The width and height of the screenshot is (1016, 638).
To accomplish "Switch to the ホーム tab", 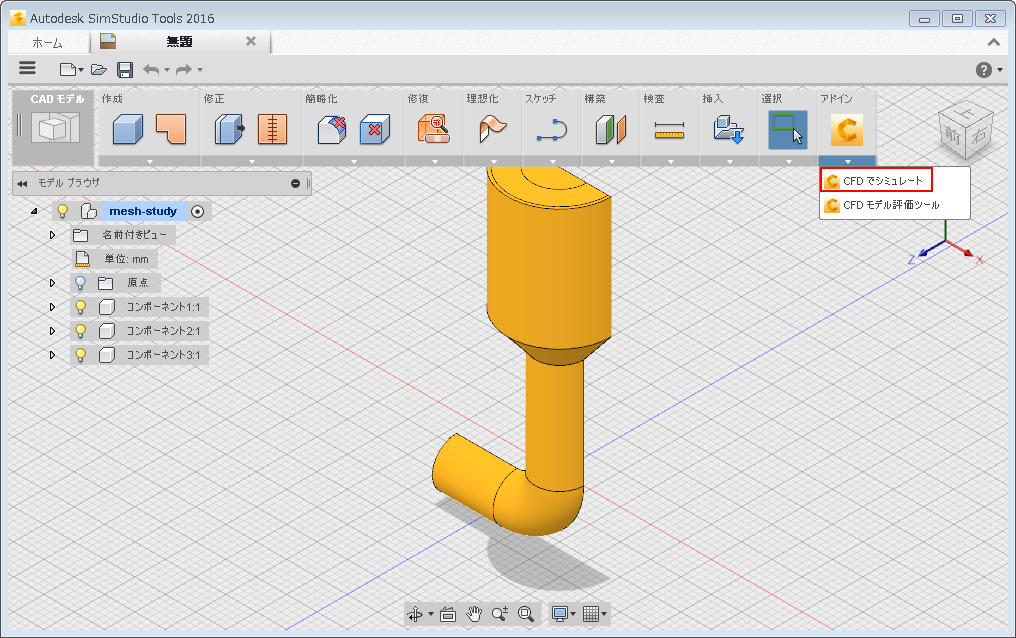I will coord(47,43).
